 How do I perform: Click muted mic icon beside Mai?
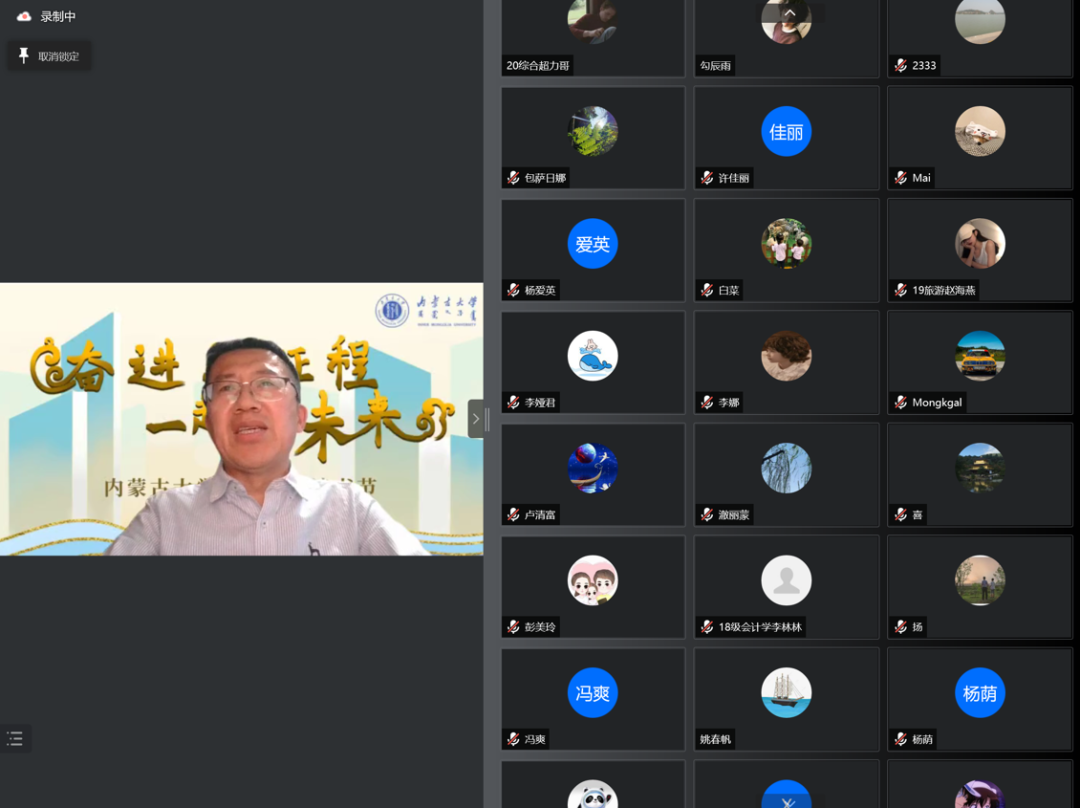click(900, 178)
